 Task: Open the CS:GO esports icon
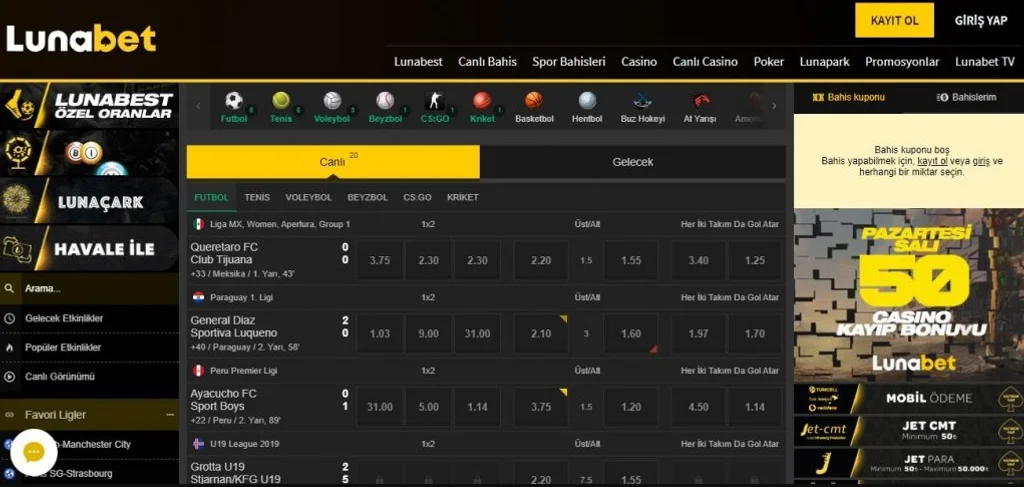[x=435, y=101]
